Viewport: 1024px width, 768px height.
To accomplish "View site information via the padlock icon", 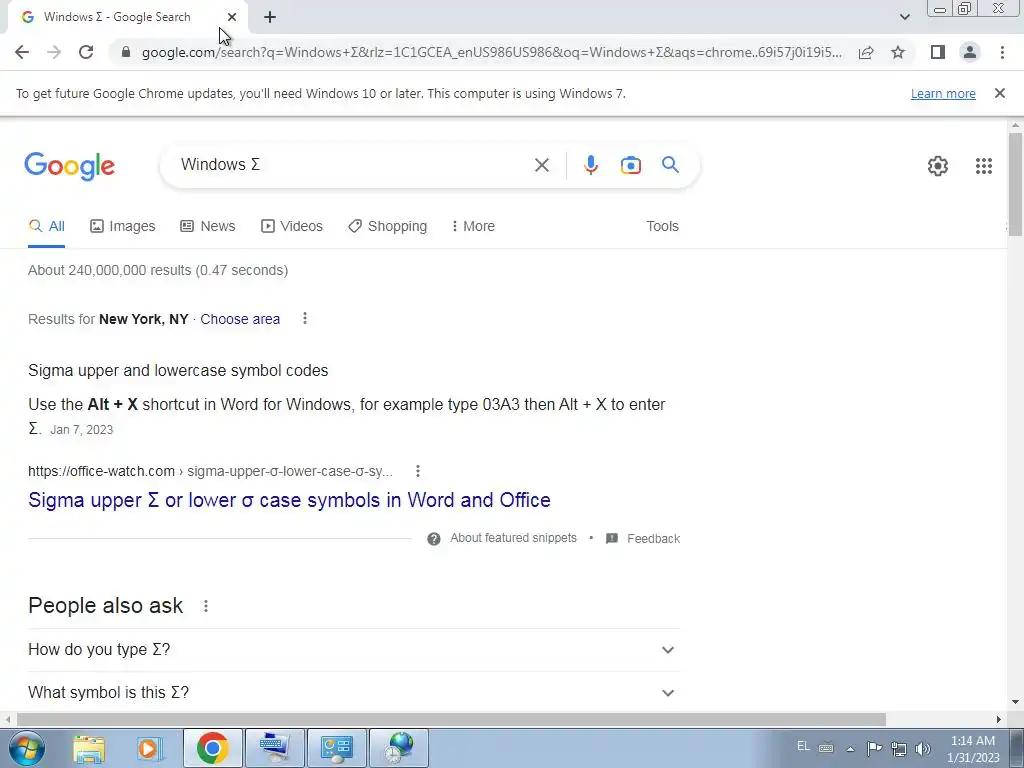I will point(126,52).
